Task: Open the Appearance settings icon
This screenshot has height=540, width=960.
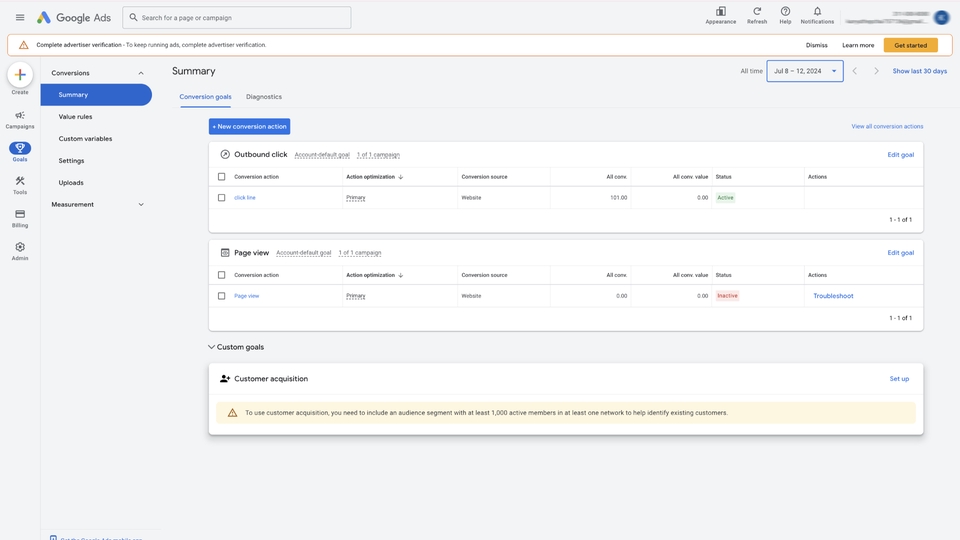Action: [x=720, y=12]
